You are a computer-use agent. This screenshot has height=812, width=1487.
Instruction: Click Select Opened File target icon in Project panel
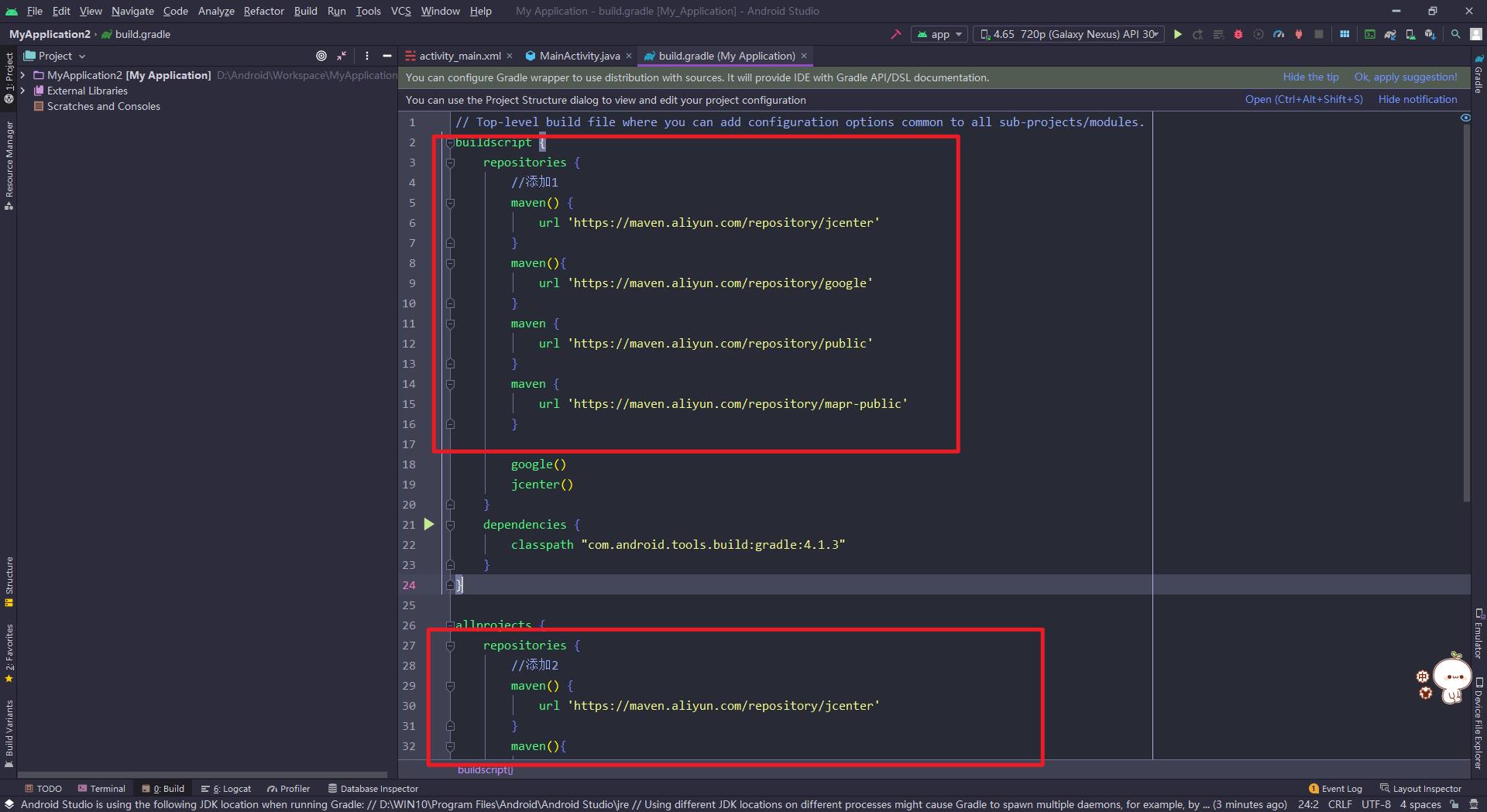321,56
